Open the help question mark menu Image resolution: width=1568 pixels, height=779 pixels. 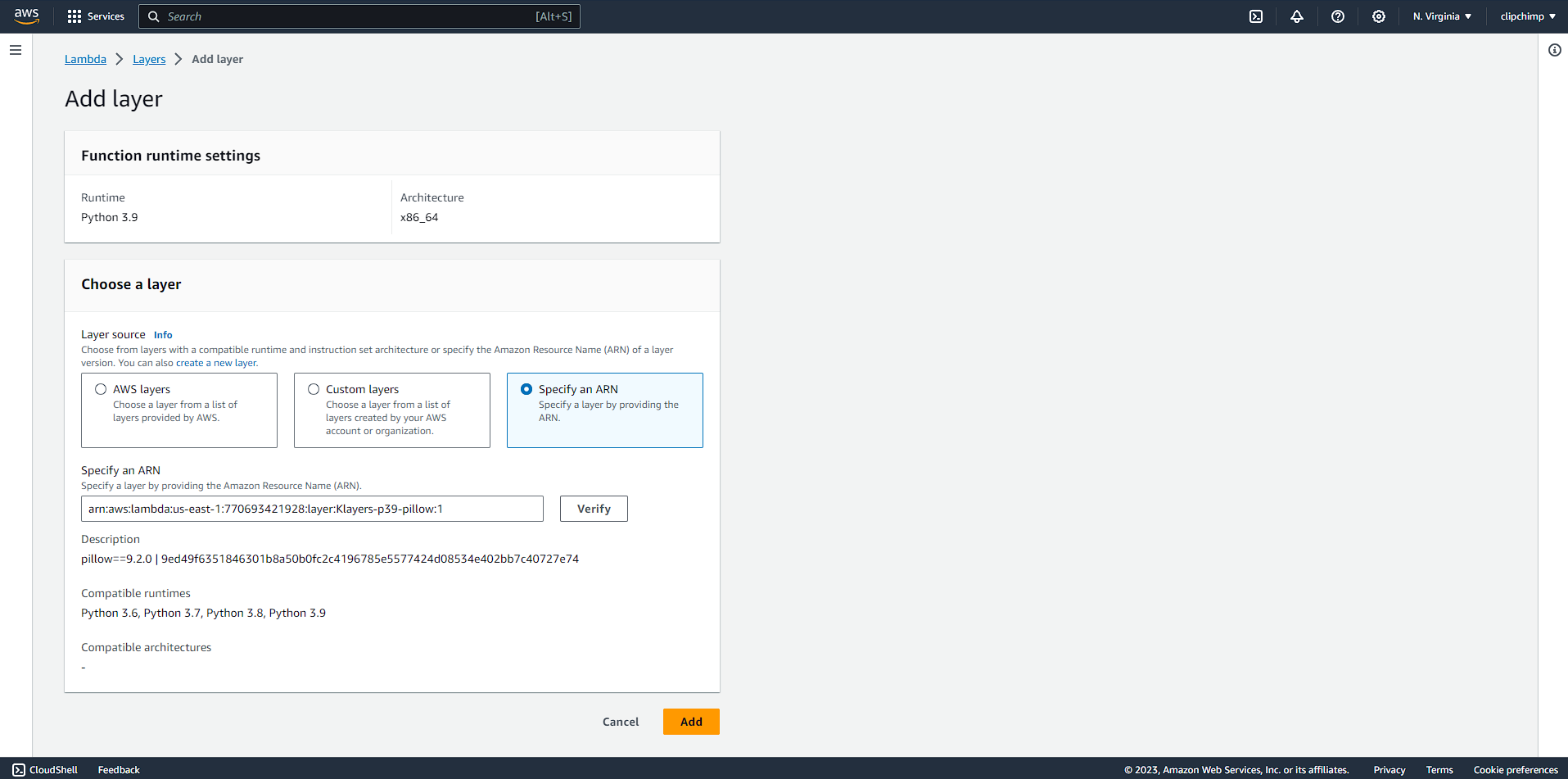pyautogui.click(x=1338, y=16)
